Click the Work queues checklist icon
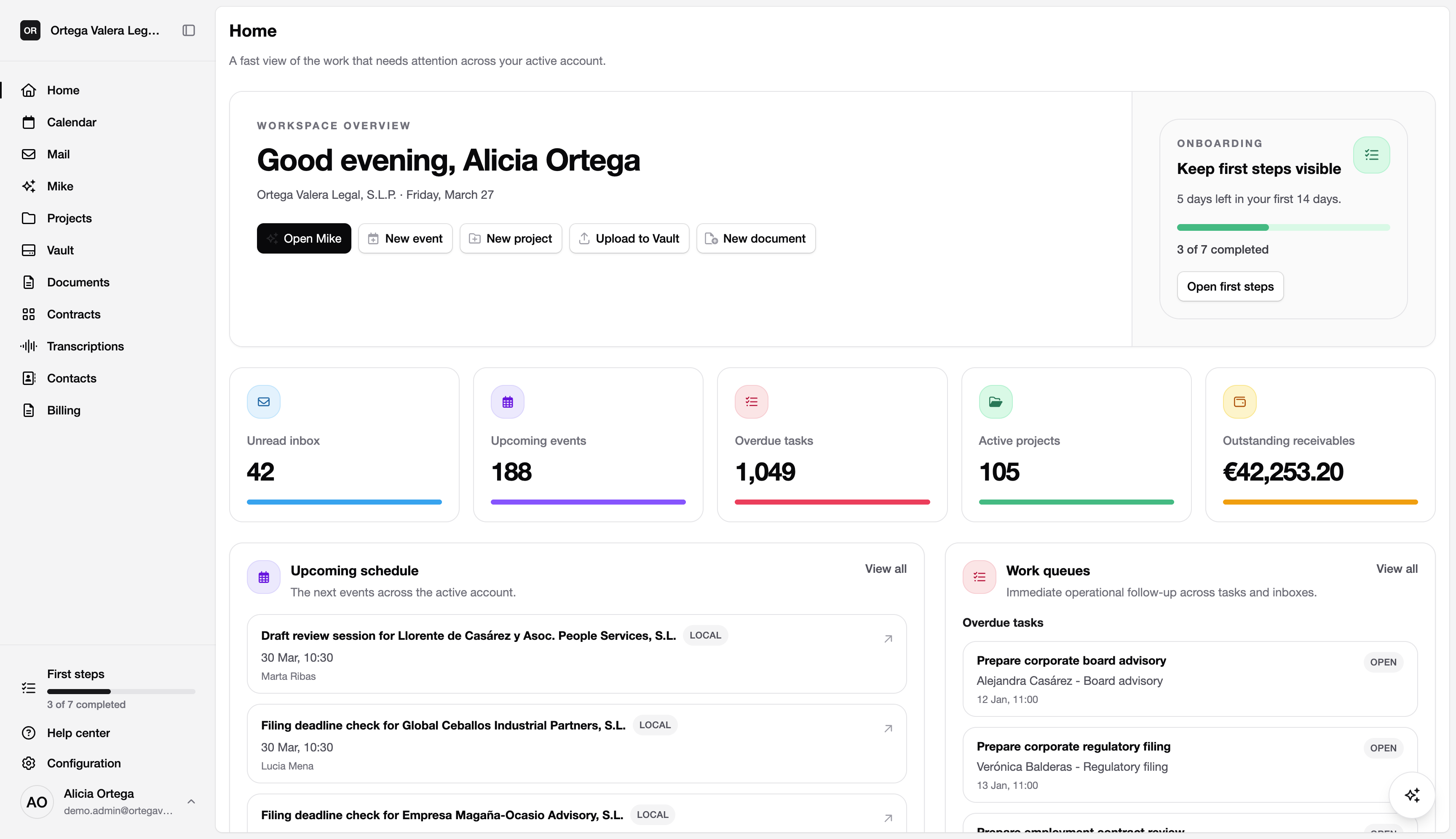The width and height of the screenshot is (1456, 839). [978, 576]
